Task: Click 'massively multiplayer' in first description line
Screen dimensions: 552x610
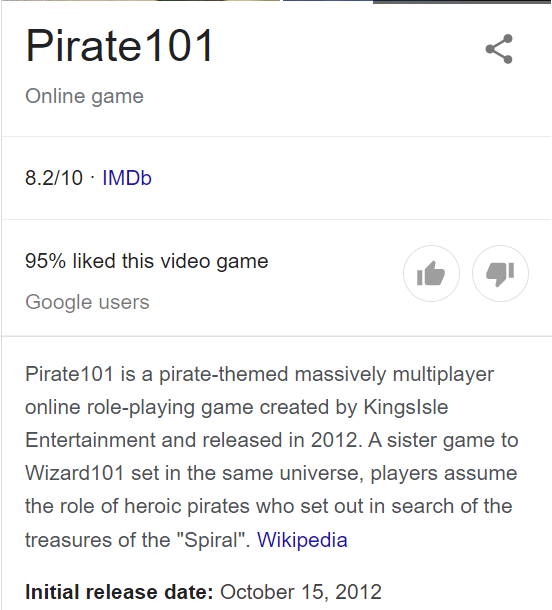Action: [394, 375]
